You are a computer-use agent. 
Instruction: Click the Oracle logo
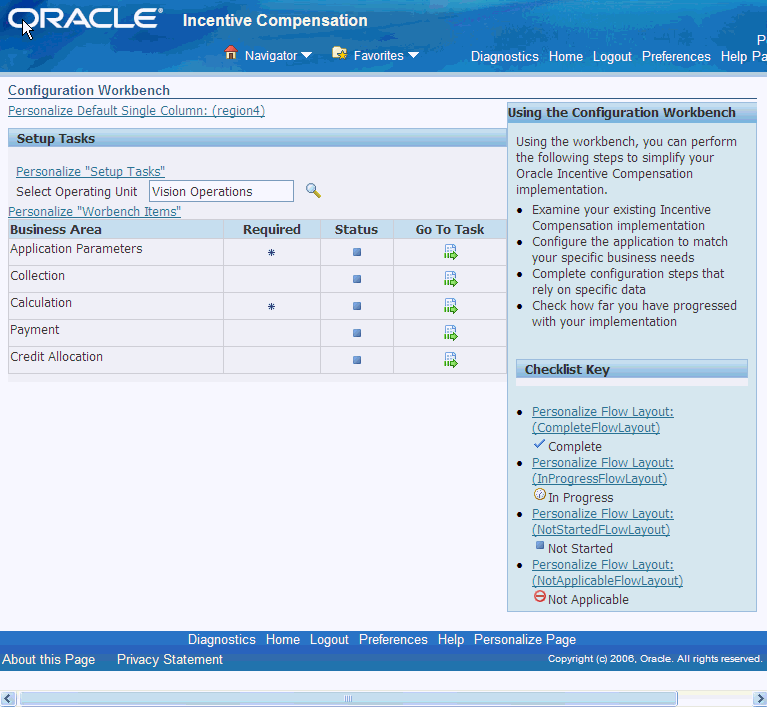[x=85, y=19]
